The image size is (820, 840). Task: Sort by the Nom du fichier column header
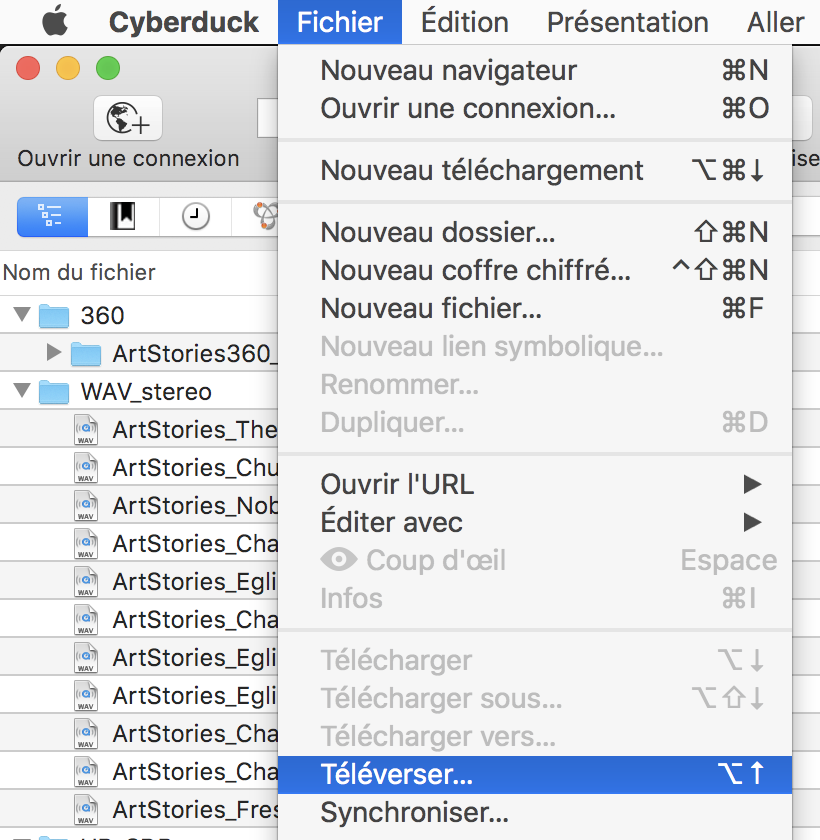coord(80,272)
